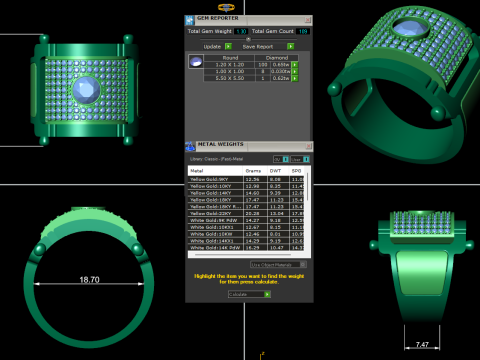480x360 pixels.
Task: Select the White Gold:14KX1 row
Action: pyautogui.click(x=247, y=241)
